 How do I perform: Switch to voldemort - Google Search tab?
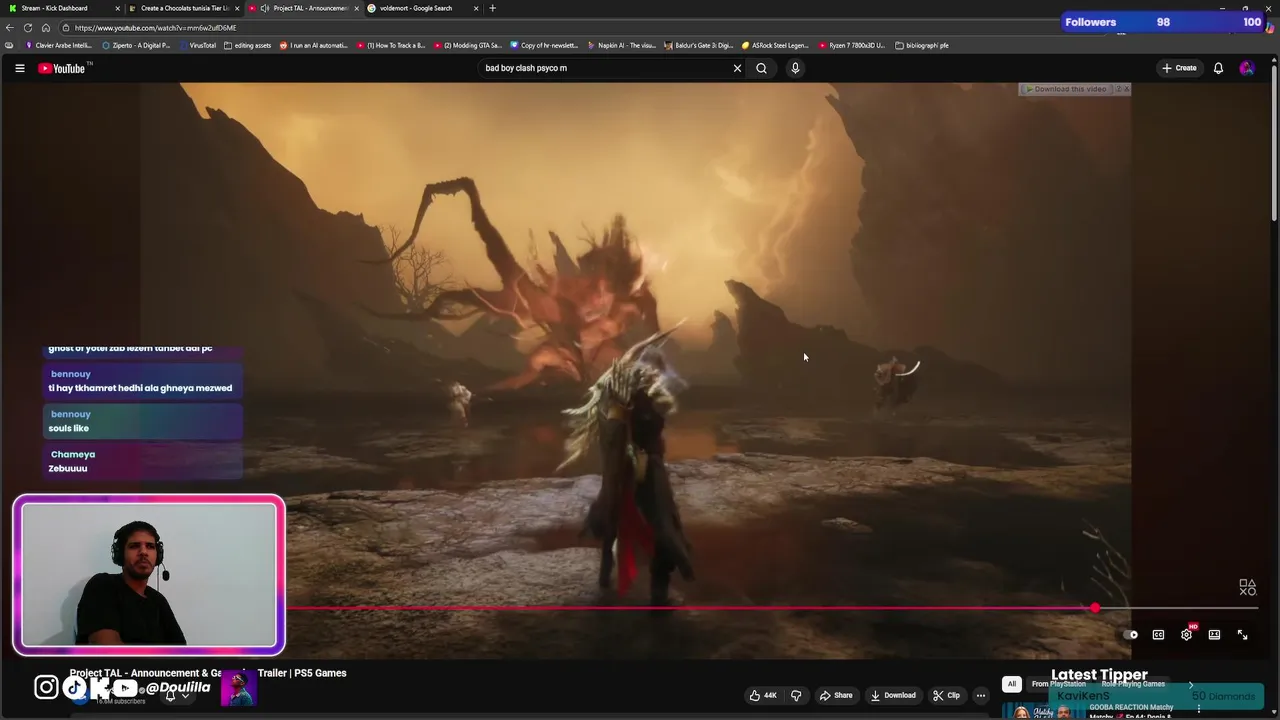tap(416, 8)
